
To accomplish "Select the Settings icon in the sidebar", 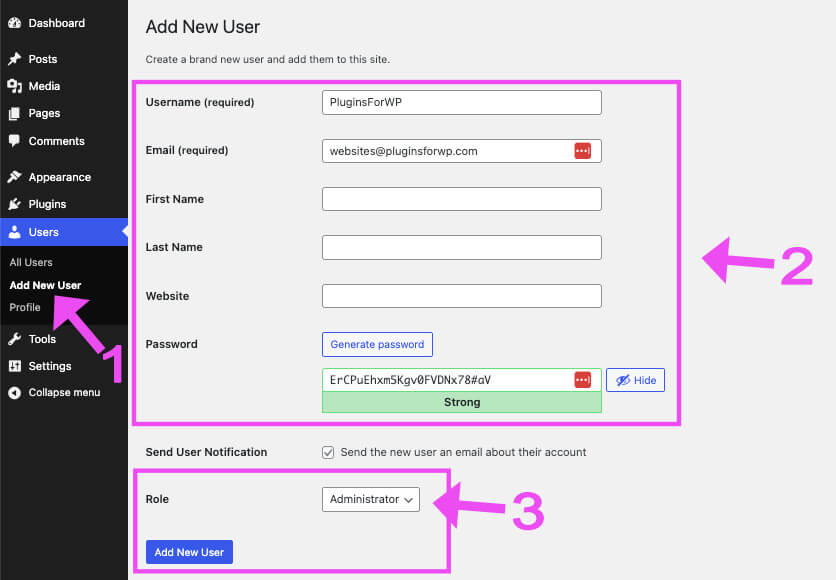I will [x=15, y=365].
